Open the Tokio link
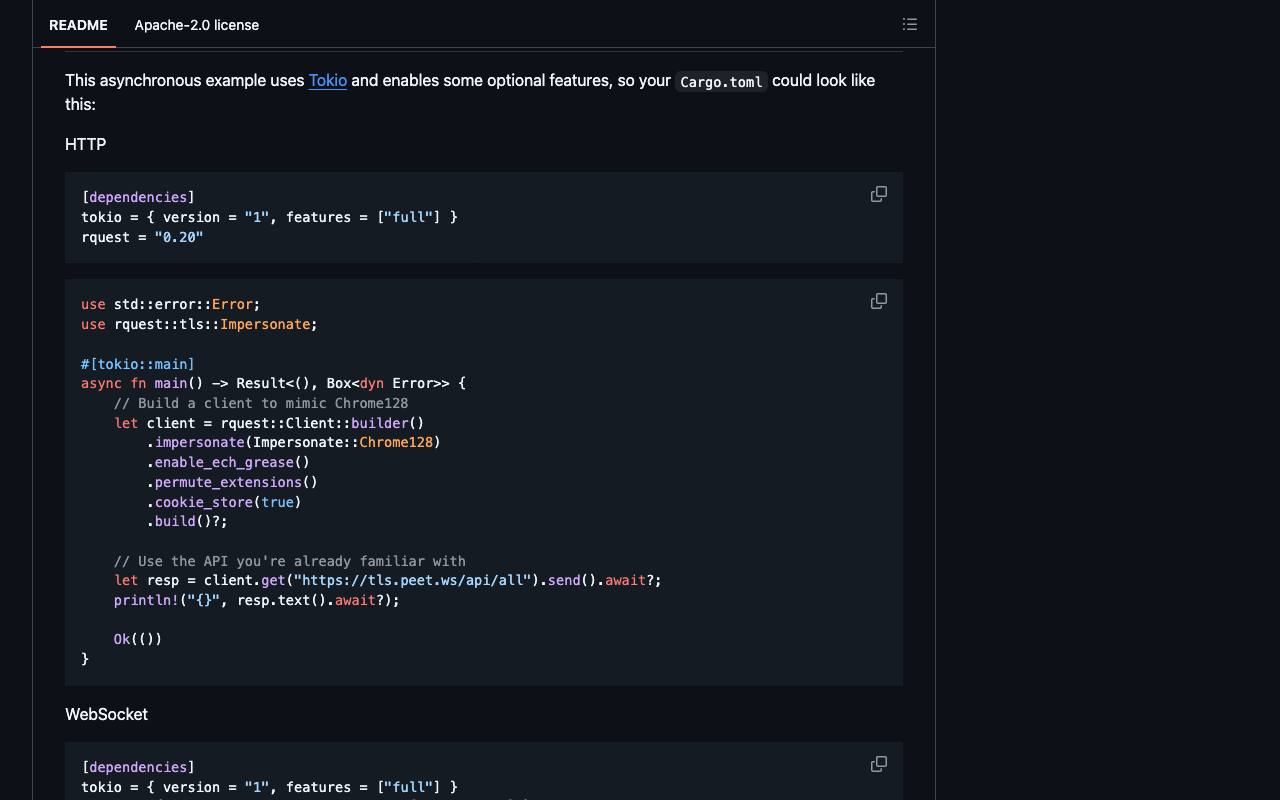This screenshot has width=1280, height=800. [328, 80]
